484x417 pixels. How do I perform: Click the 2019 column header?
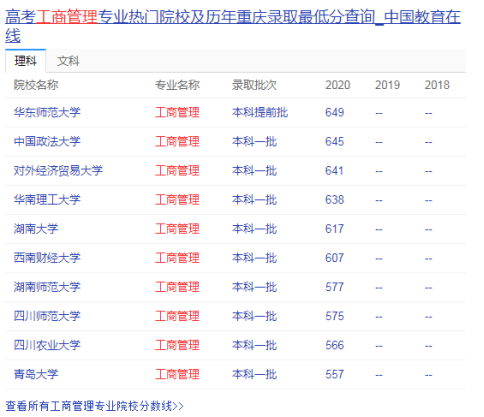387,85
